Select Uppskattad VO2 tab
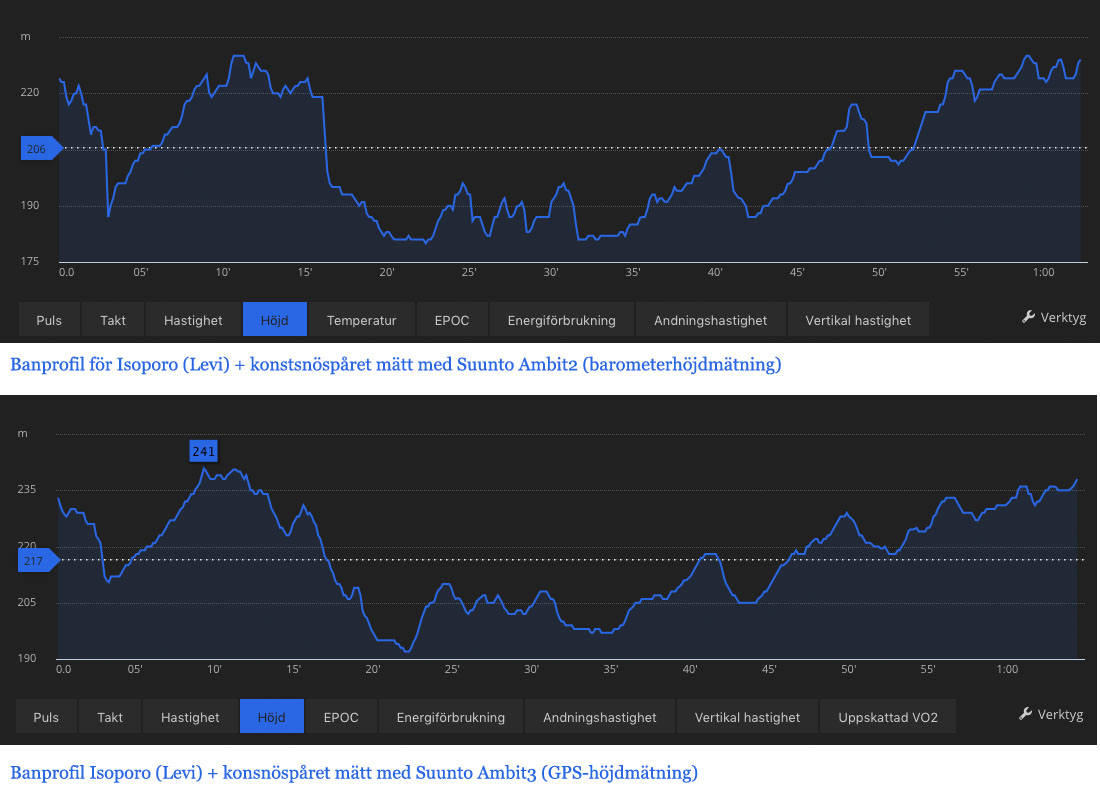 [x=887, y=717]
